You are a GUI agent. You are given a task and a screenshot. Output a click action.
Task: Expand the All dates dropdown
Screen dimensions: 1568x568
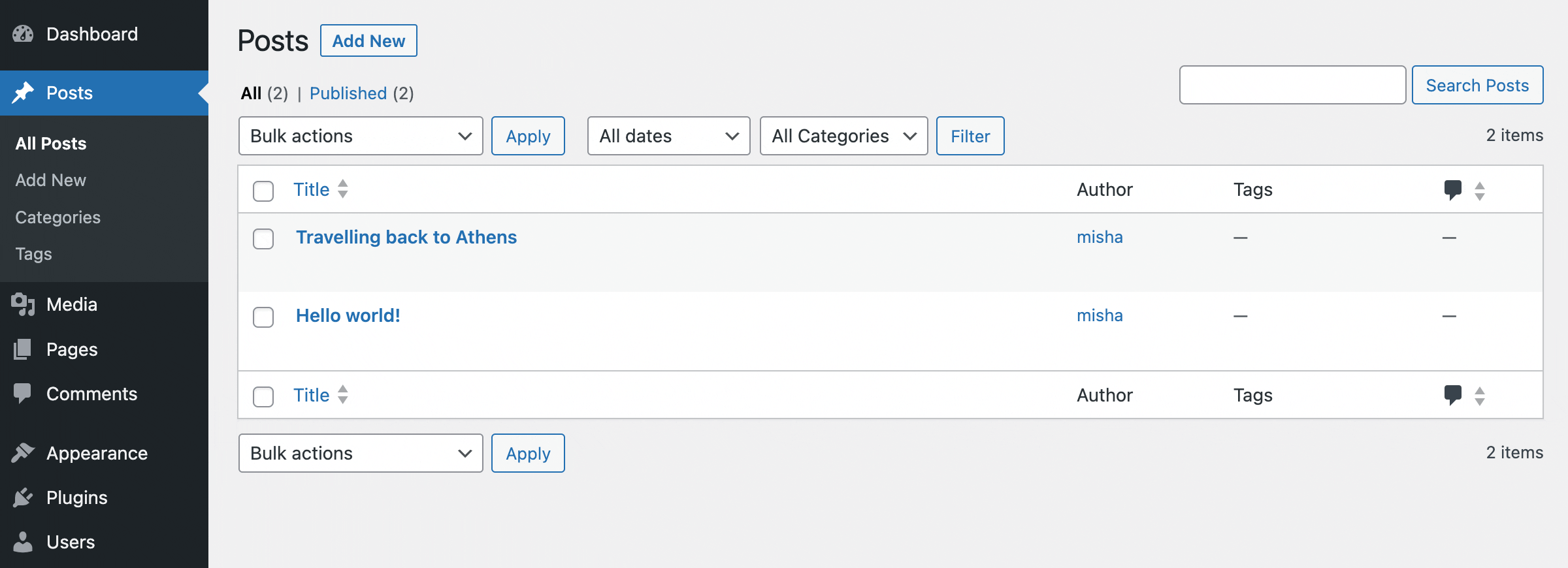(668, 136)
